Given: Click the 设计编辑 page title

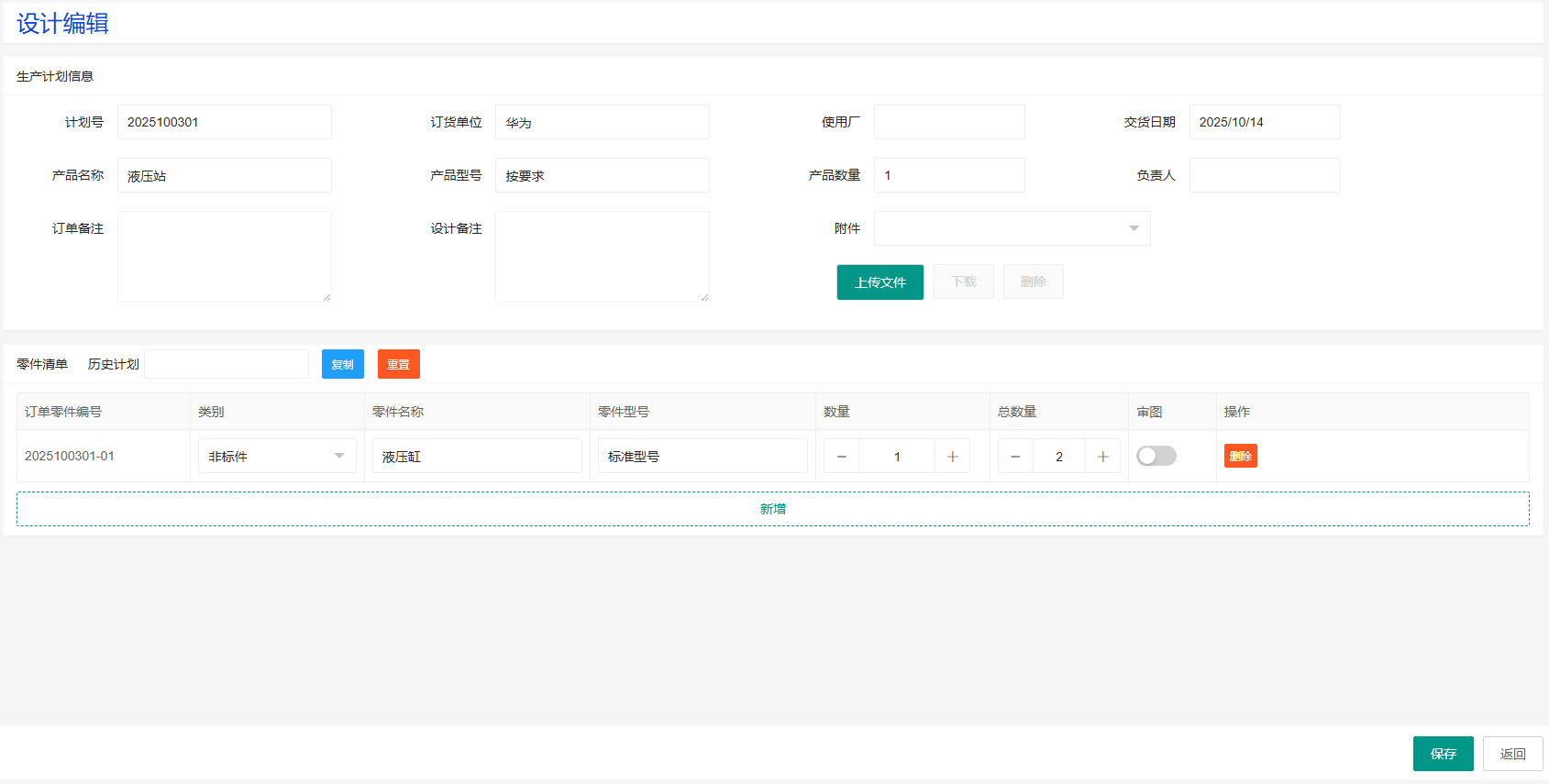Looking at the screenshot, I should tap(62, 24).
